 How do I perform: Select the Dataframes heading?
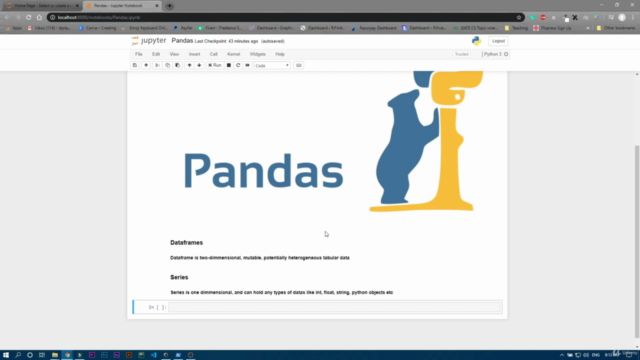point(187,242)
